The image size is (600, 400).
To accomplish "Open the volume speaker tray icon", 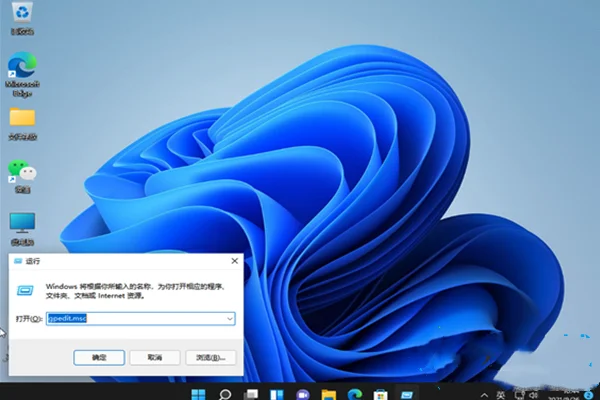I will point(533,395).
